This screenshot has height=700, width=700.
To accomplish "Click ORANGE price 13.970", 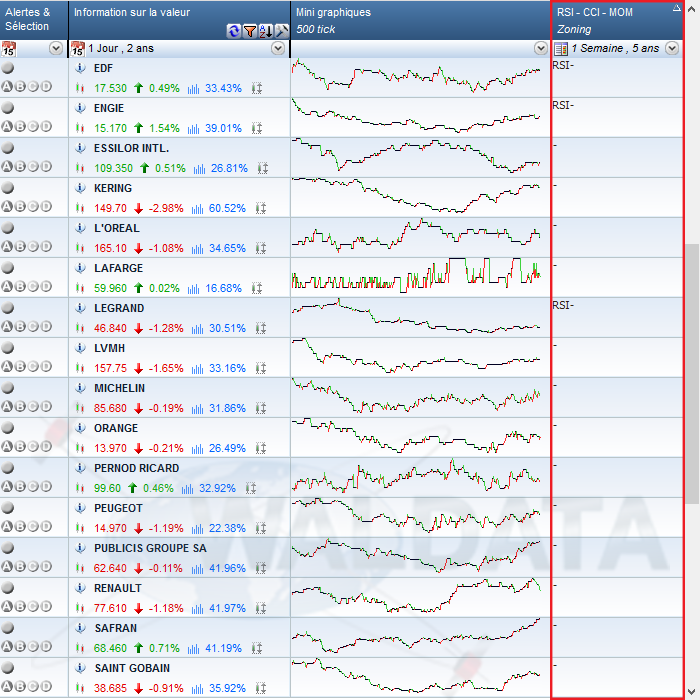I will point(110,448).
